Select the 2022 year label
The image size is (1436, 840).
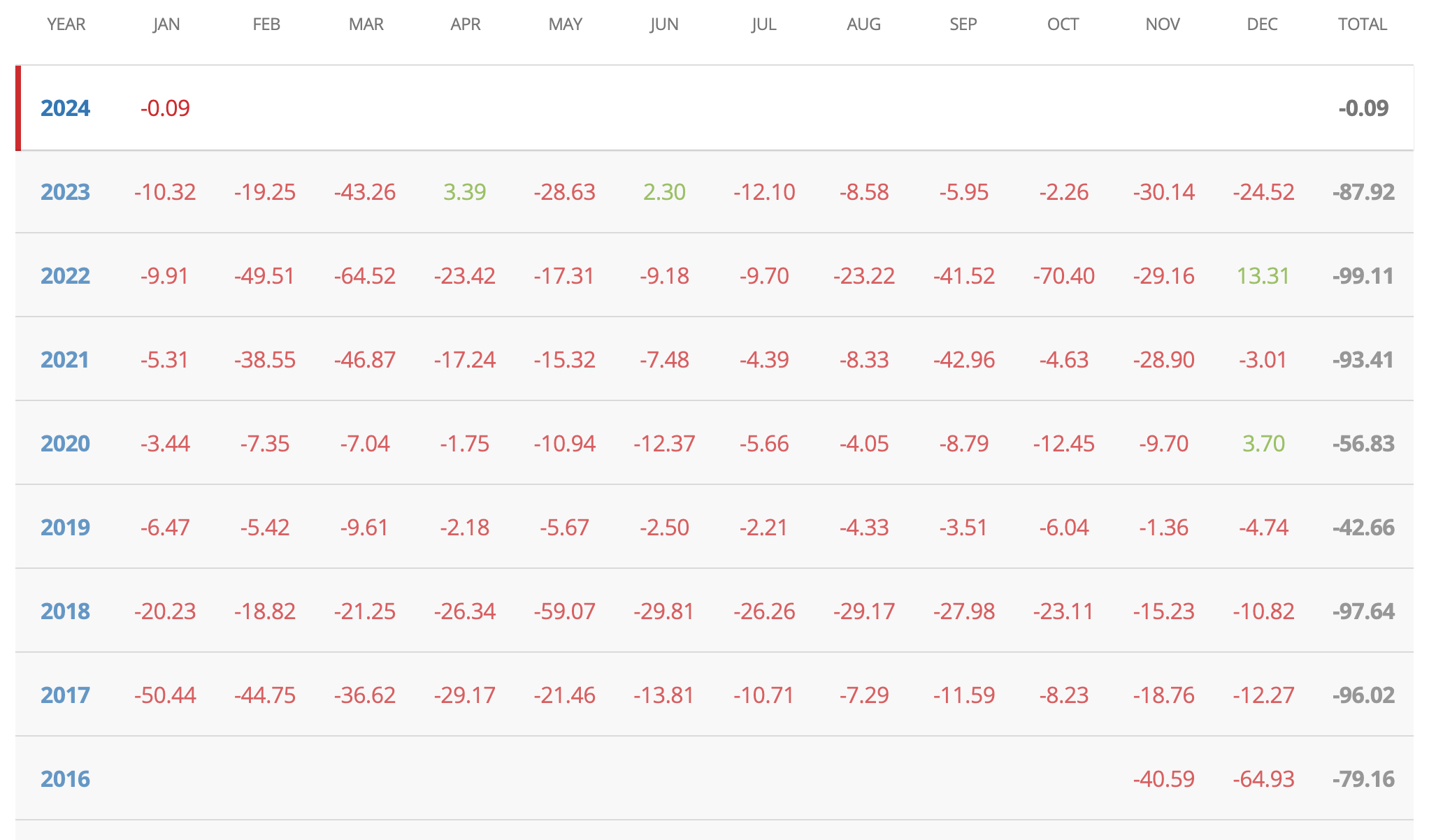tap(65, 276)
